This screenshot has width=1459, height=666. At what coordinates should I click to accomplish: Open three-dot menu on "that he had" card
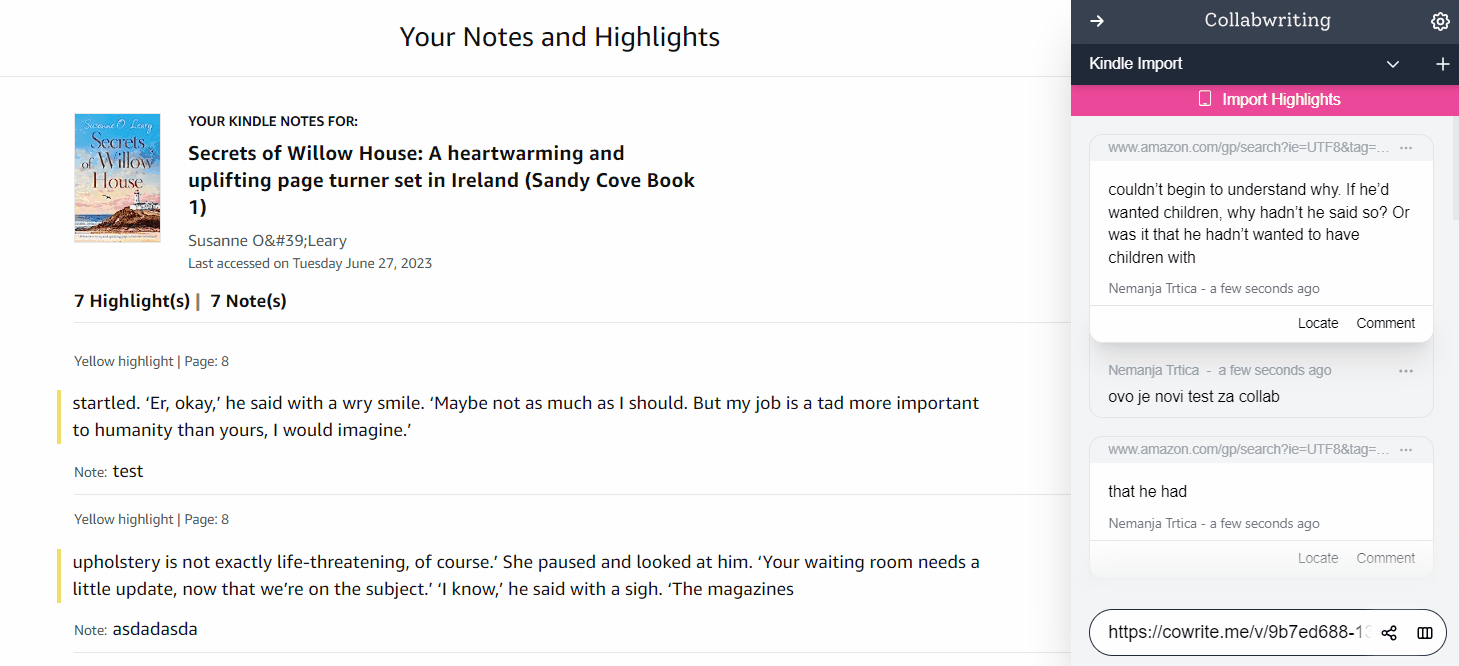tap(1406, 450)
